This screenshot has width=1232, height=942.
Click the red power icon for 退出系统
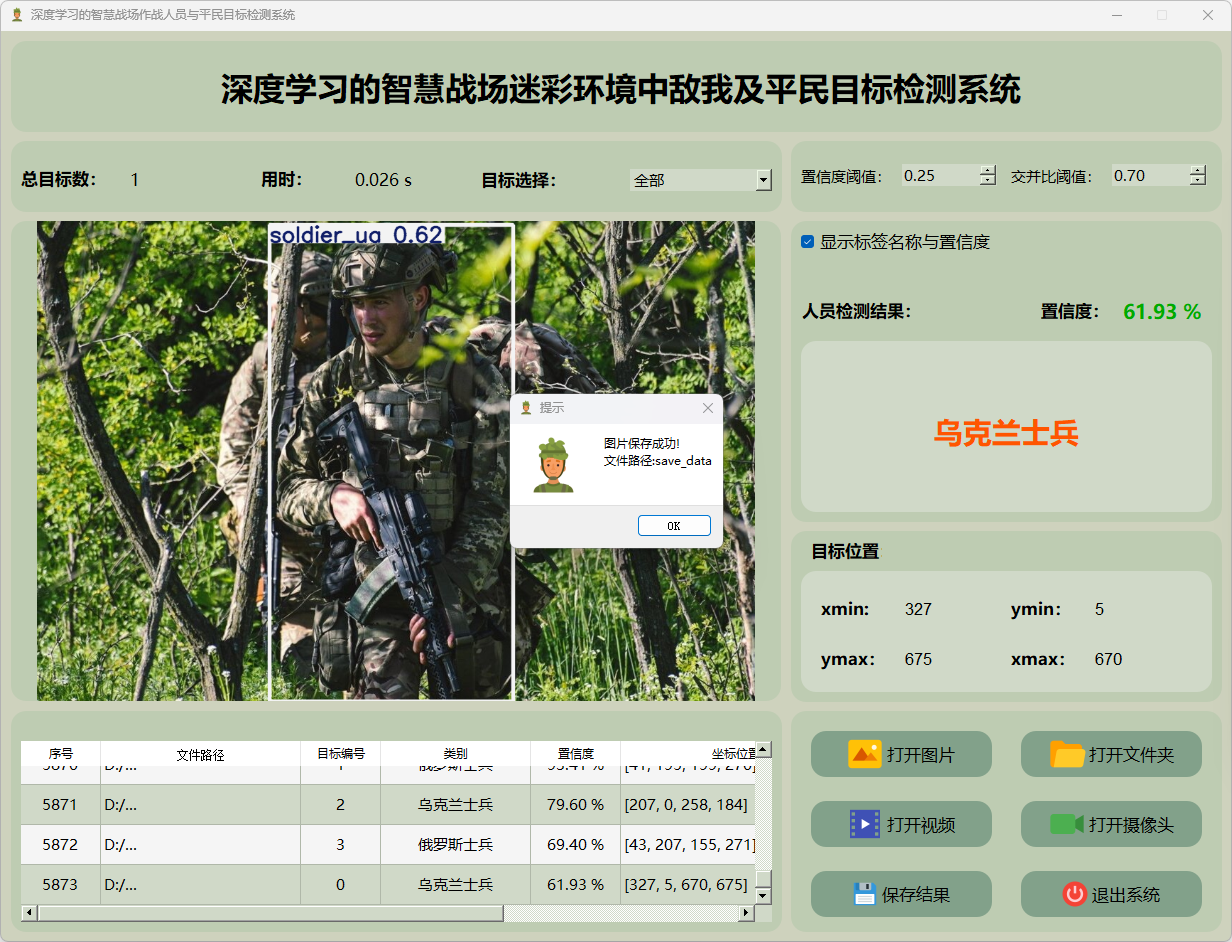pyautogui.click(x=1074, y=894)
